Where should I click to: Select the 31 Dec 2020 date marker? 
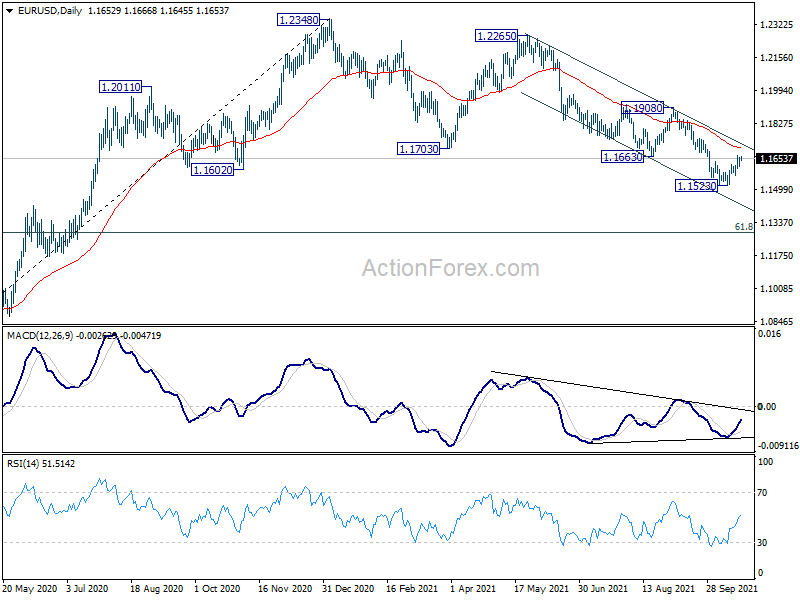point(348,588)
